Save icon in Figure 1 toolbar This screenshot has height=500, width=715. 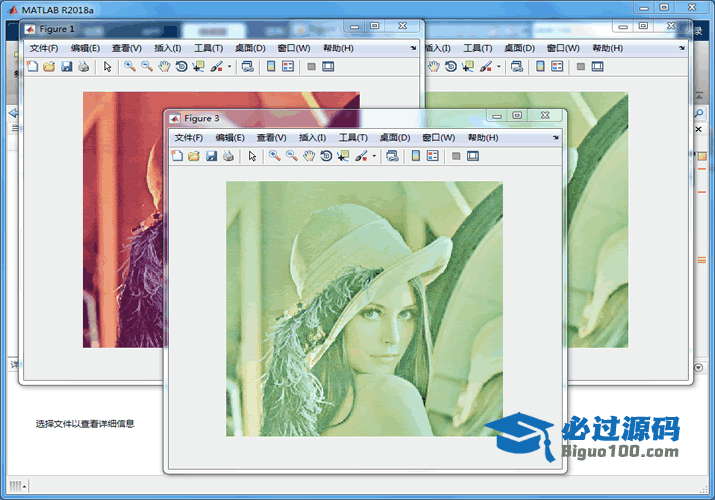click(67, 67)
